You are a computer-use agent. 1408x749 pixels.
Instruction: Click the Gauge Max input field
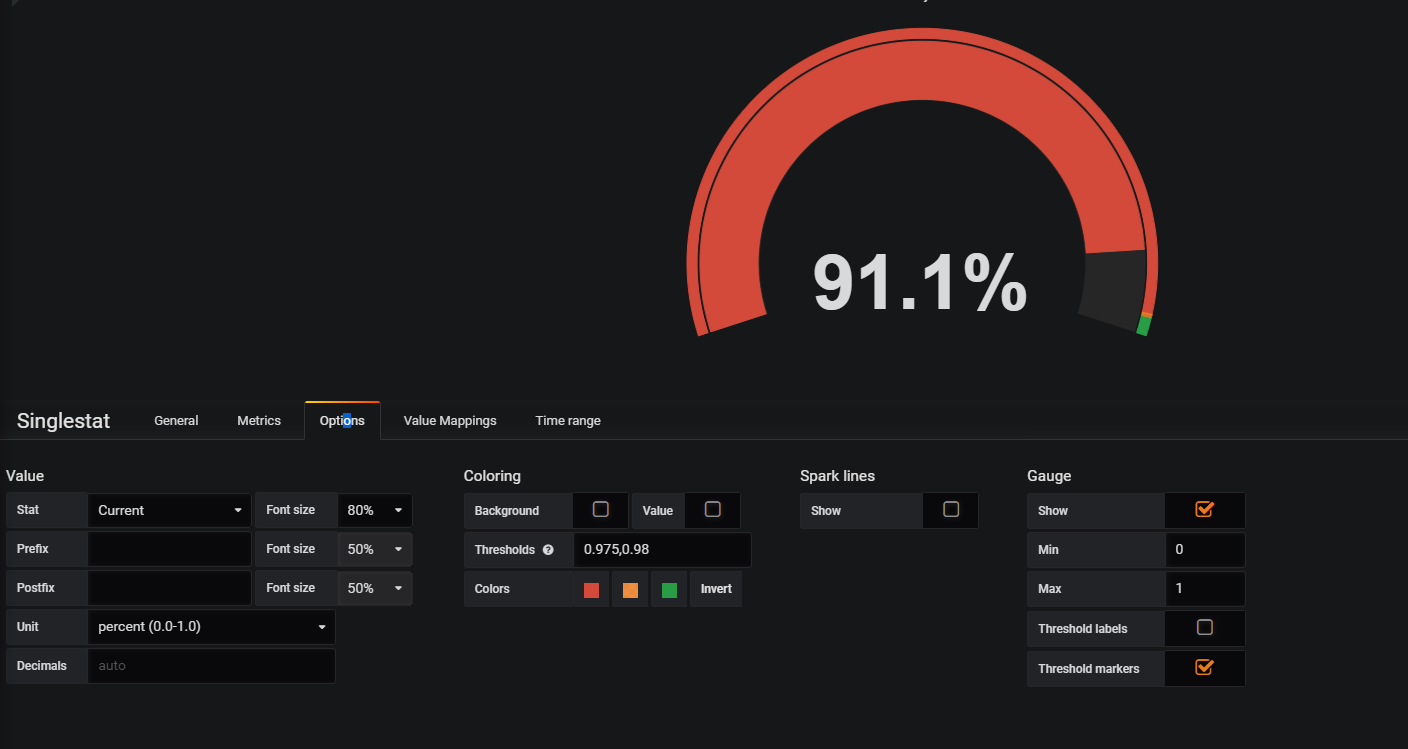tap(1205, 589)
